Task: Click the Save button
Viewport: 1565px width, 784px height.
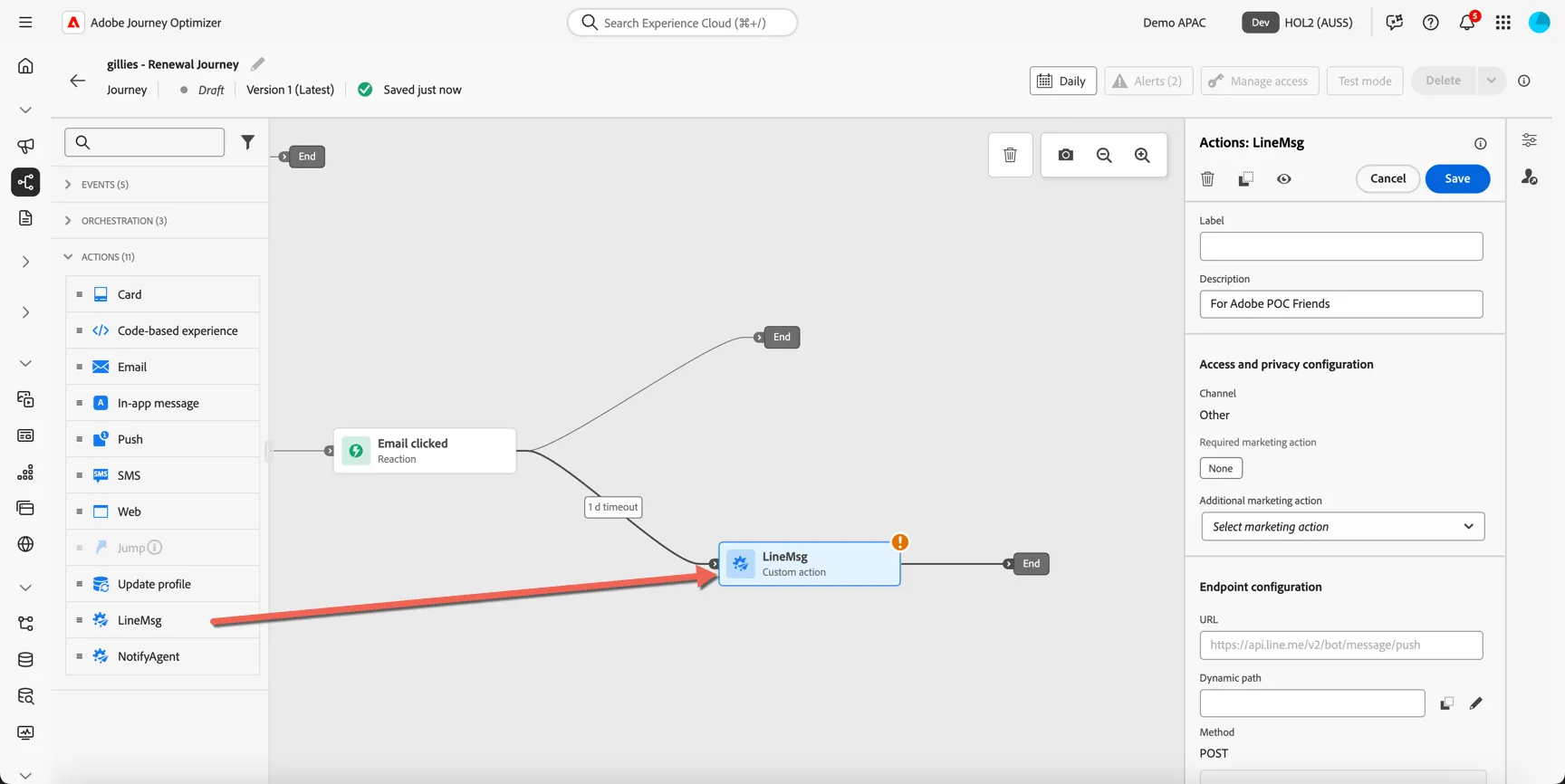Action: (1457, 178)
